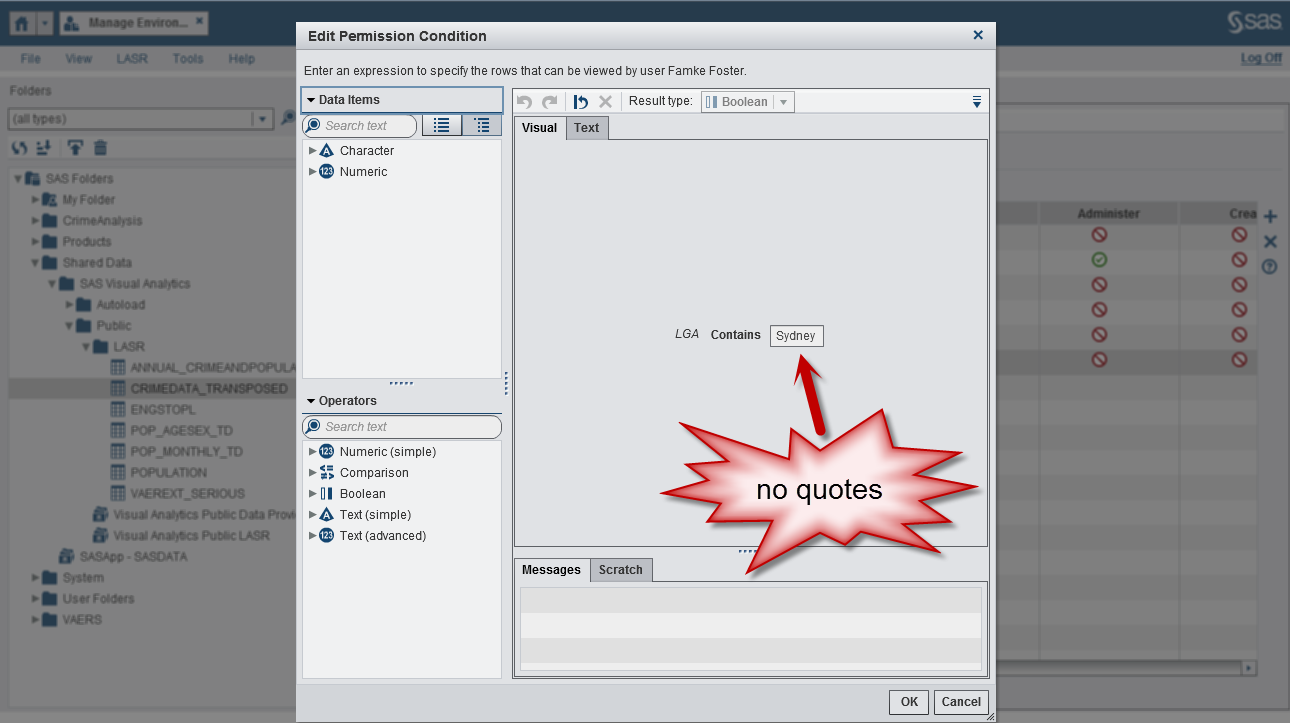The image size is (1290, 723).
Task: Open the Tools menu
Action: pos(188,59)
